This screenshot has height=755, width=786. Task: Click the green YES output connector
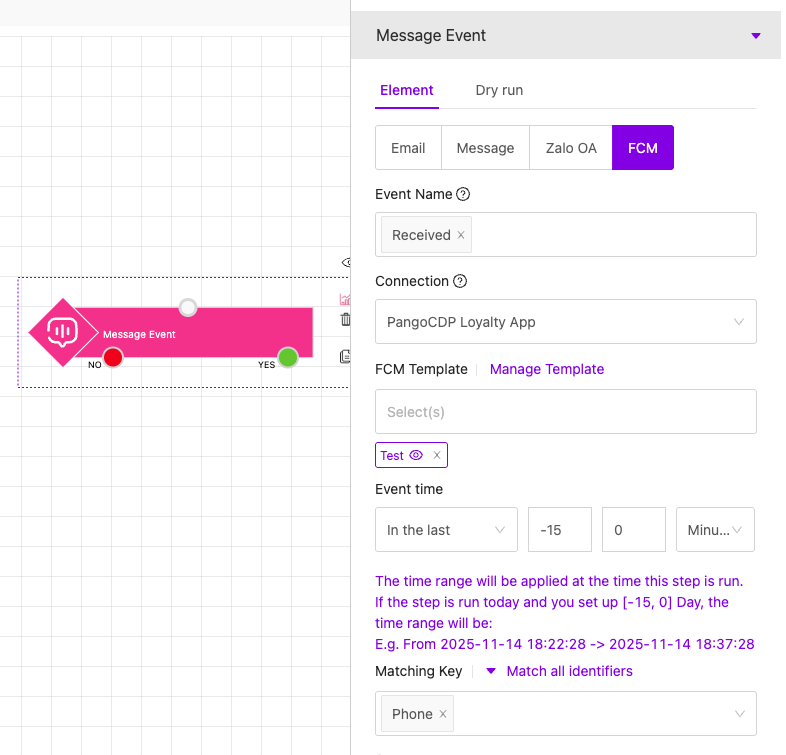coord(288,357)
